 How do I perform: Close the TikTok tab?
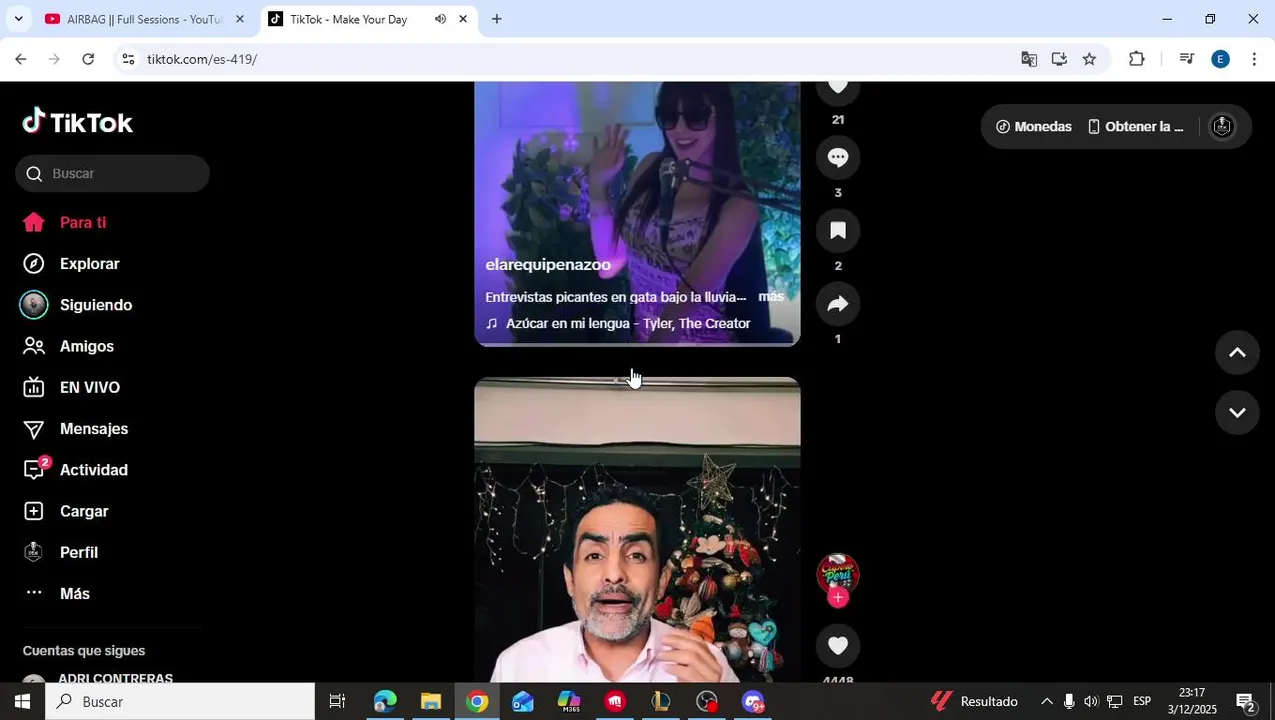(x=463, y=19)
